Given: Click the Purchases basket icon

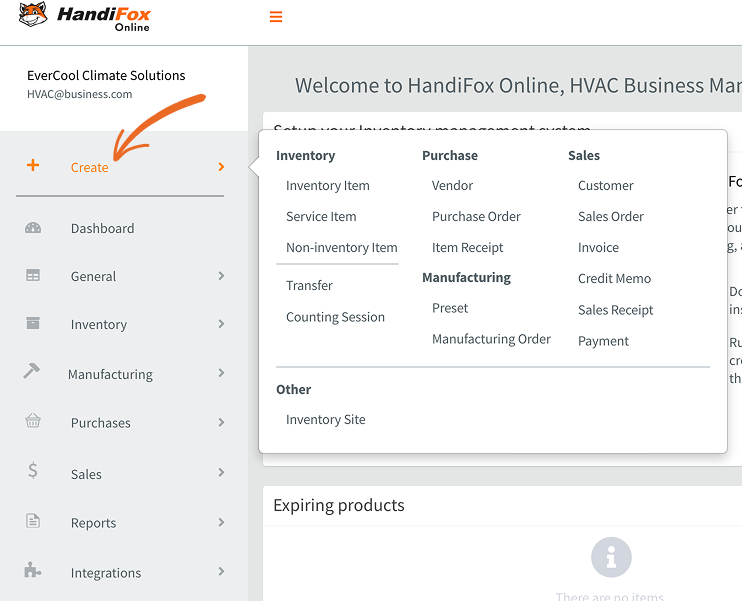Looking at the screenshot, I should pos(33,420).
